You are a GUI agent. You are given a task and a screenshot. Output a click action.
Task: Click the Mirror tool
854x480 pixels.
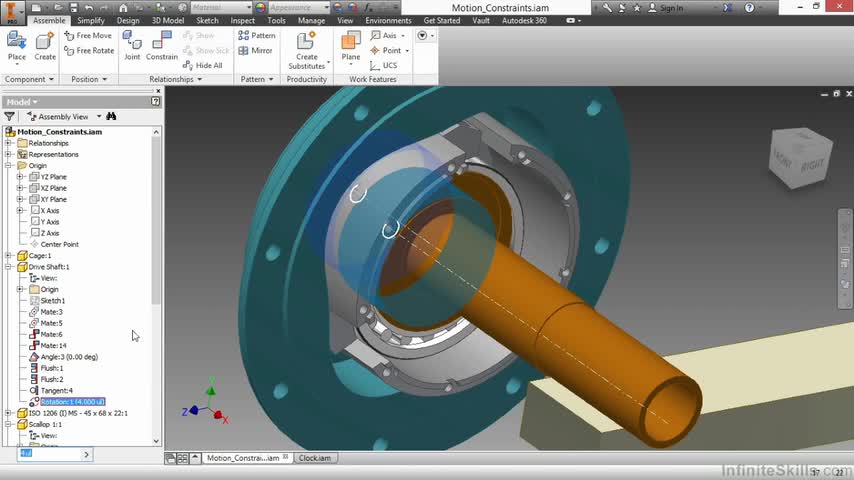click(255, 50)
